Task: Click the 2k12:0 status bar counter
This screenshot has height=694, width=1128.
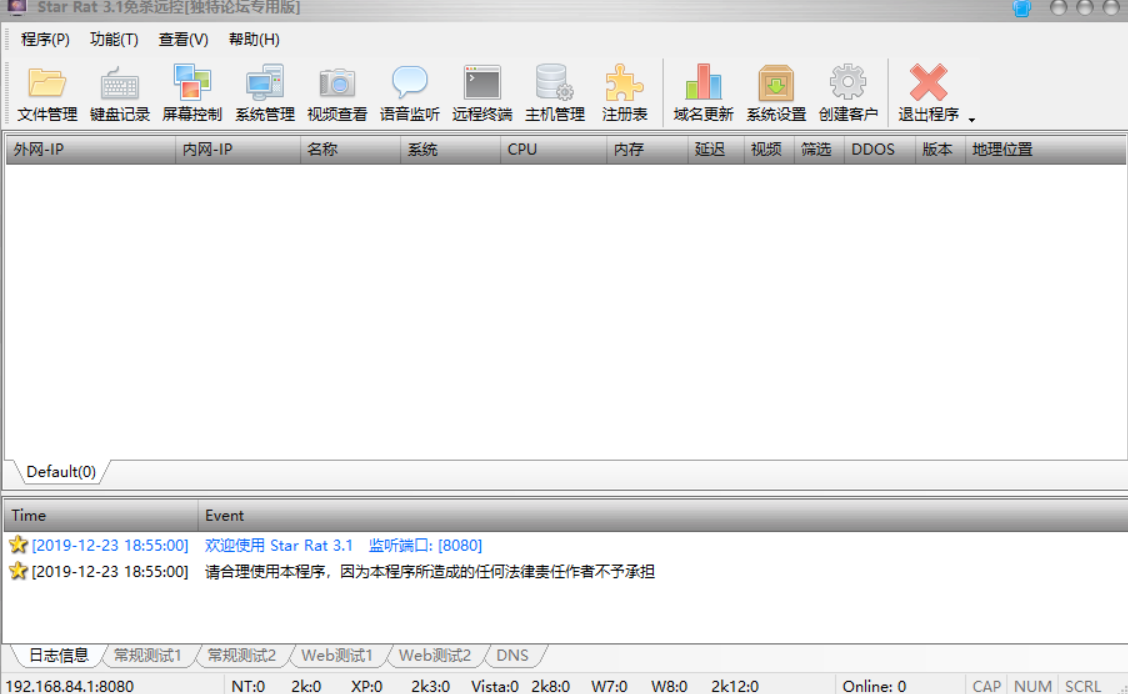Action: point(734,686)
